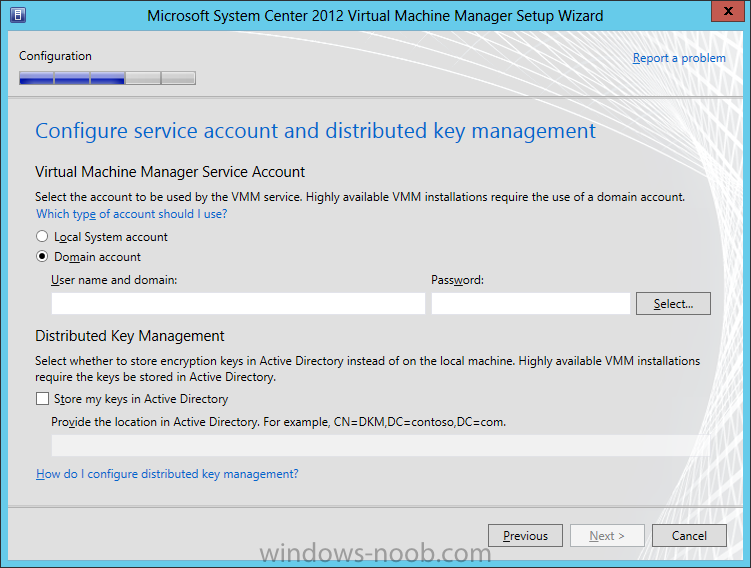
Task: Close the VMM Setup Wizard window
Action: point(728,11)
